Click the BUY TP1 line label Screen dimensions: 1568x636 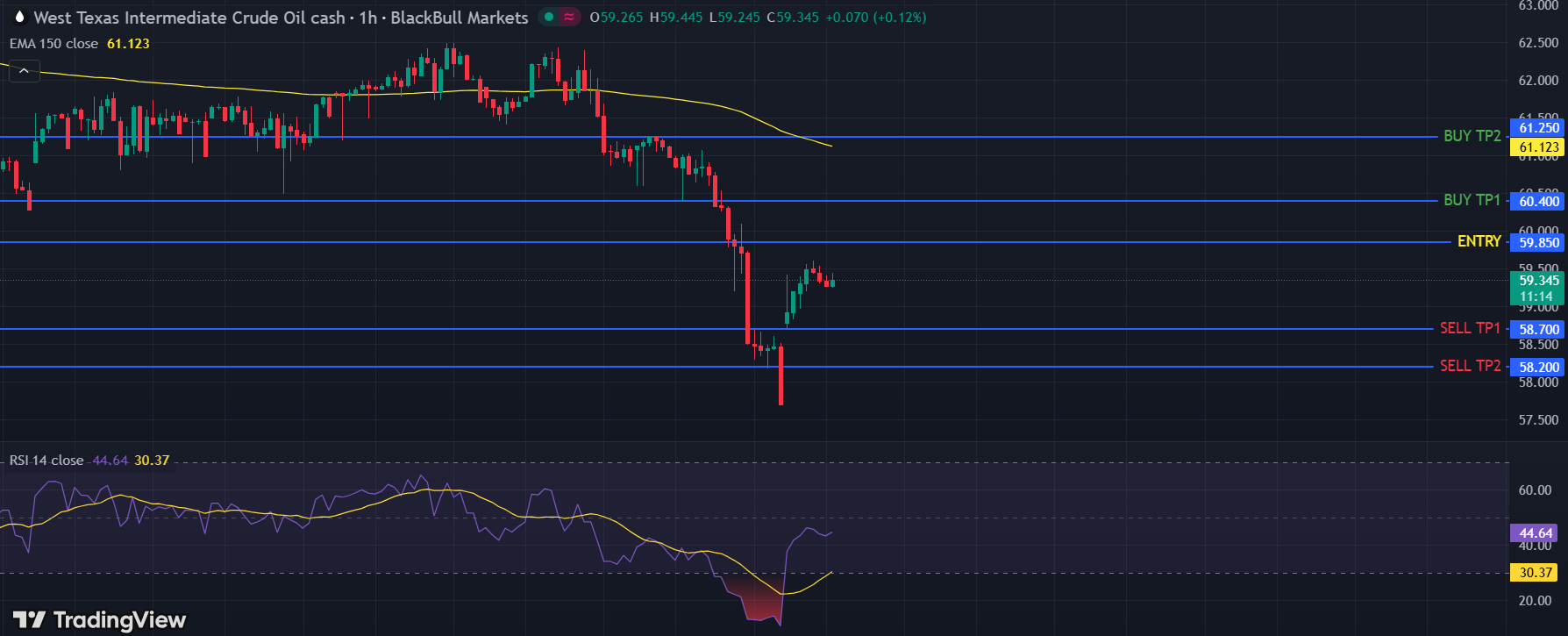pos(1472,200)
